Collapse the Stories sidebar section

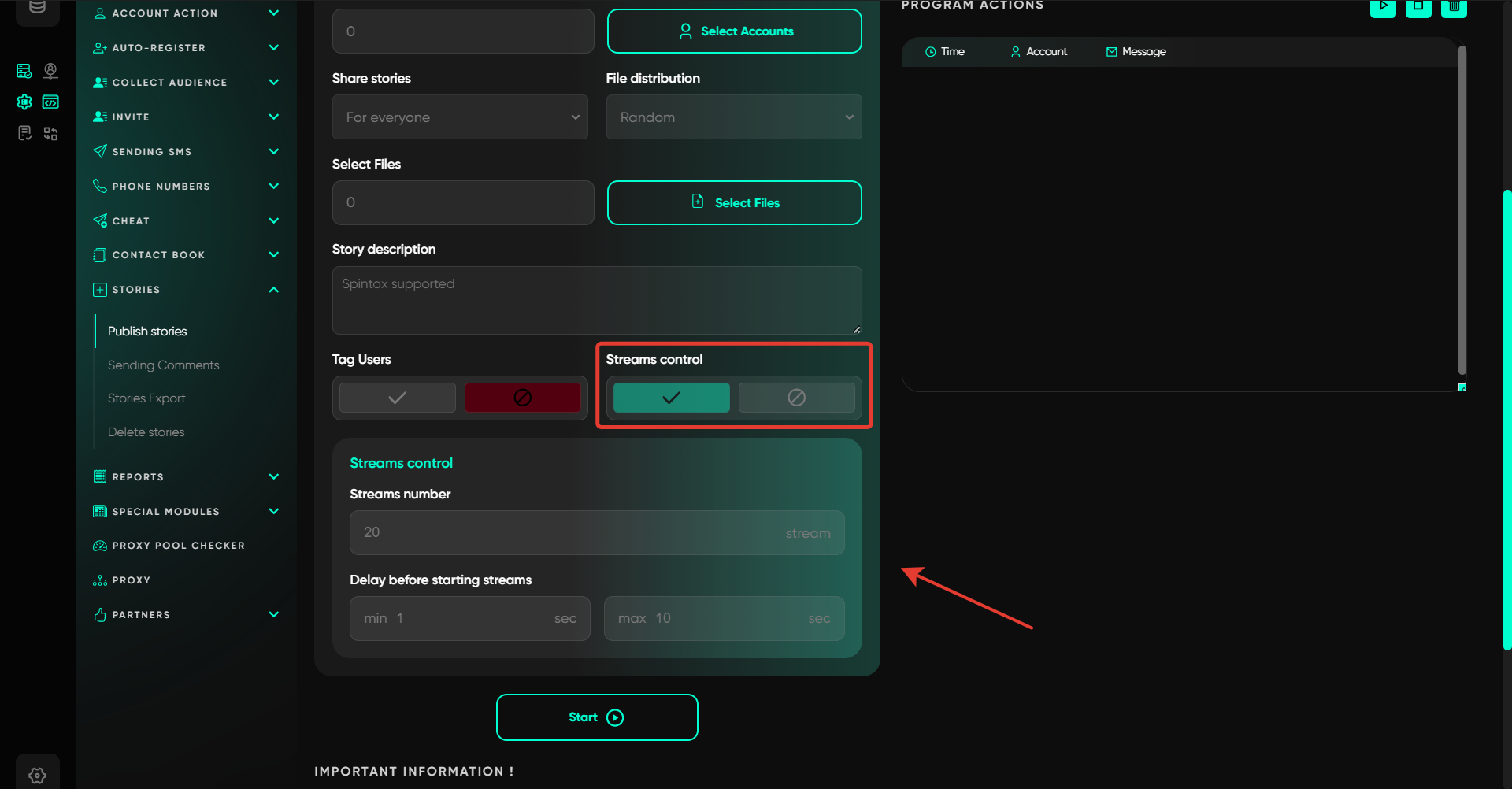(273, 290)
